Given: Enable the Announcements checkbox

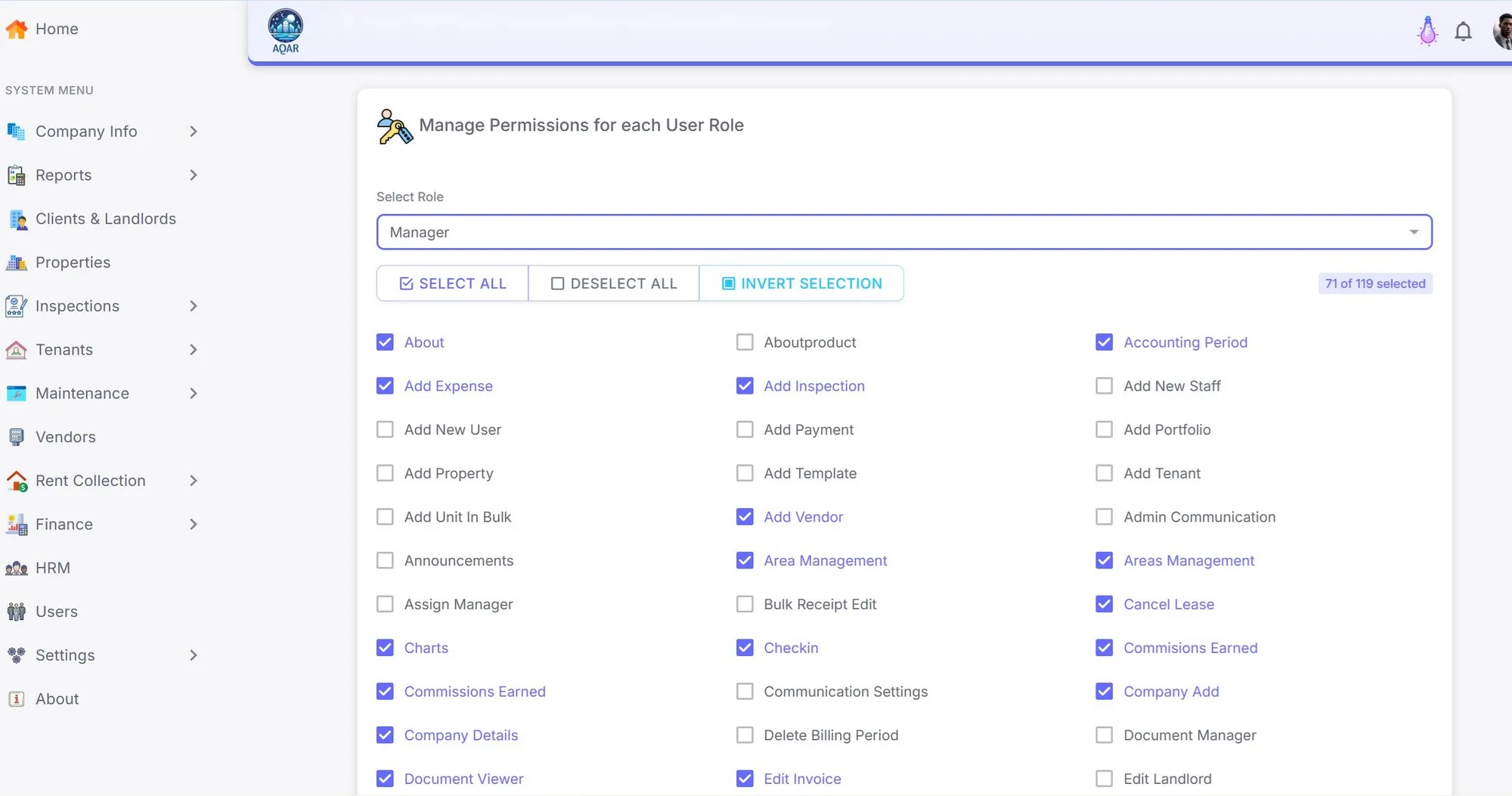Looking at the screenshot, I should (385, 561).
